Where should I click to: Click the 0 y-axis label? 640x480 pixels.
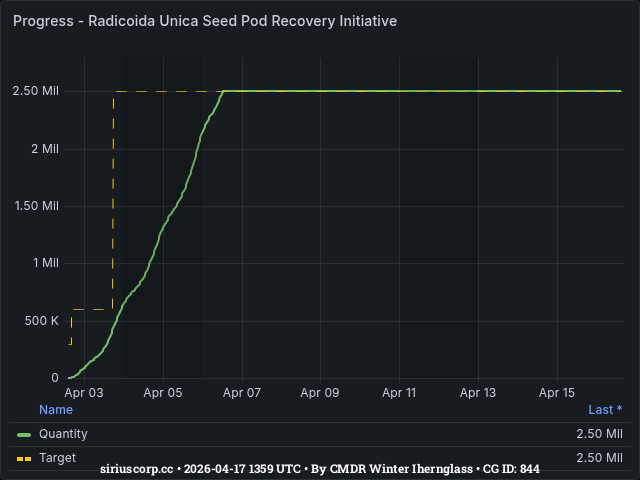[55, 378]
